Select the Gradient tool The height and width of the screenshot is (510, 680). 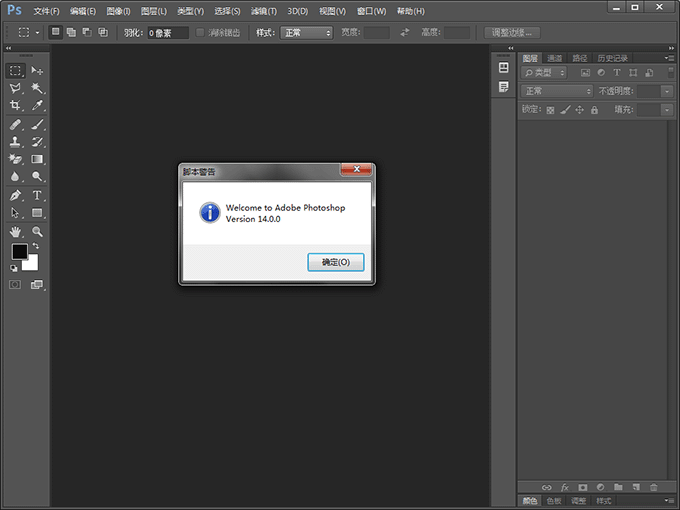coord(37,159)
